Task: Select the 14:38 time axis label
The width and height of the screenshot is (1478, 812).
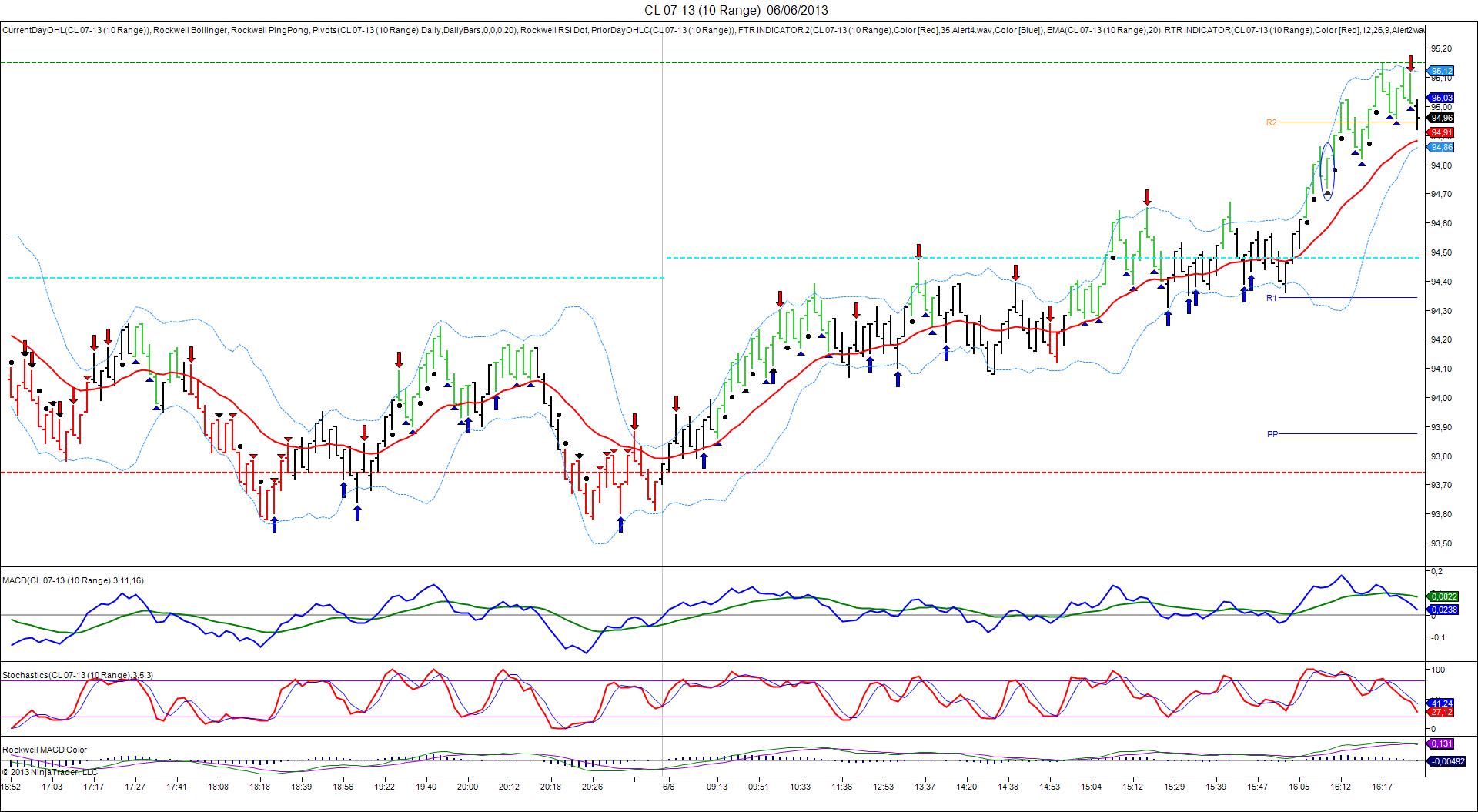Action: 1008,787
